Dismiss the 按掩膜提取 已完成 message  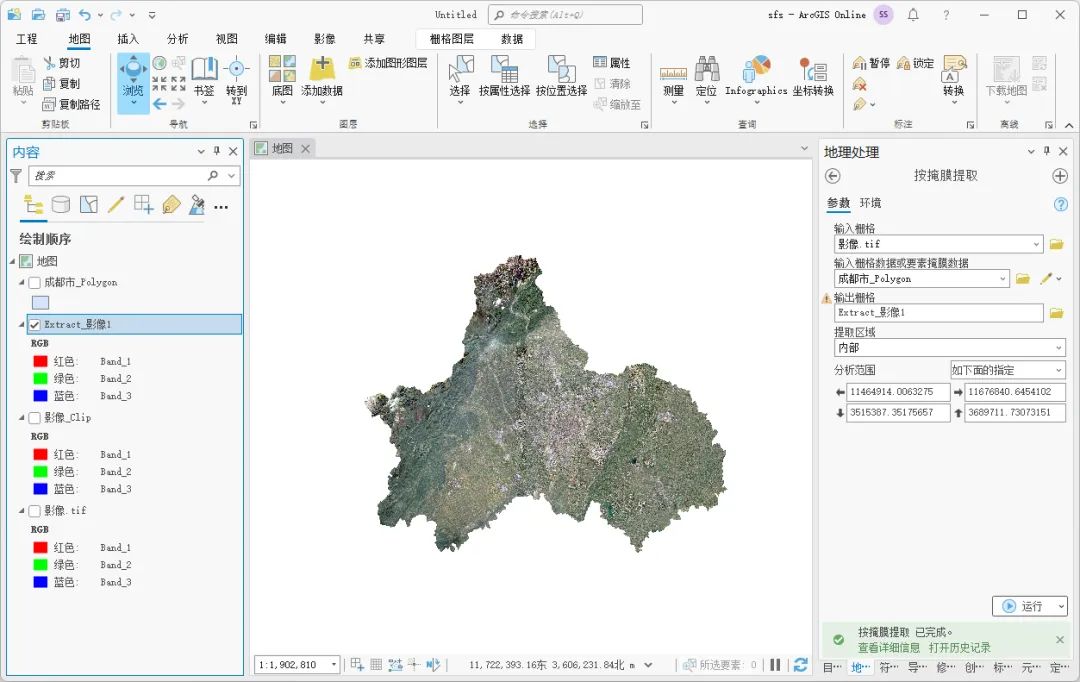1060,639
